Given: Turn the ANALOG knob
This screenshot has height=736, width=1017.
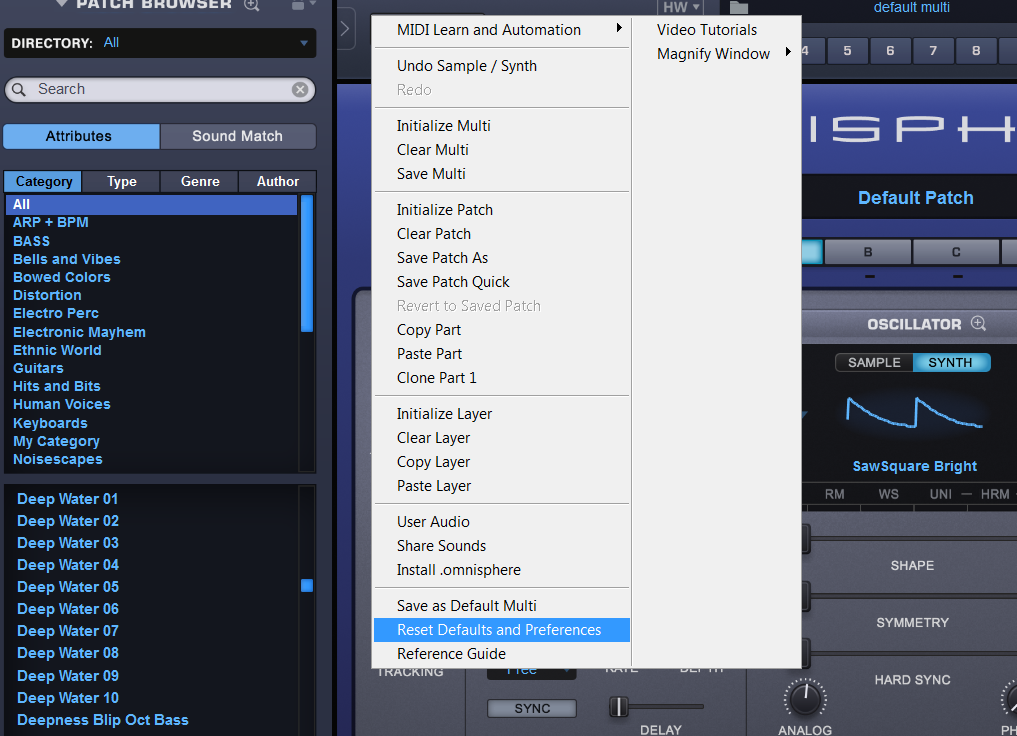Looking at the screenshot, I should [805, 700].
